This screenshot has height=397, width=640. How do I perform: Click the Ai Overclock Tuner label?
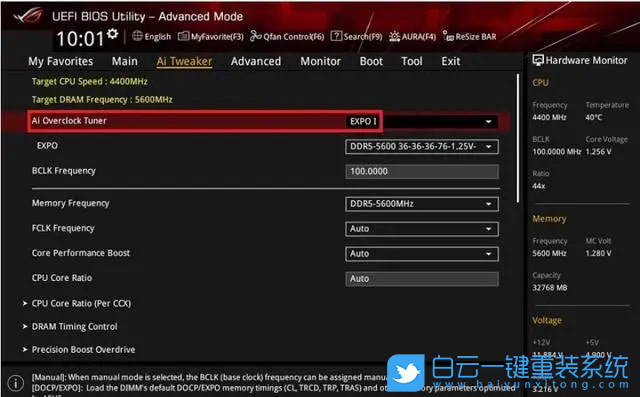click(69, 121)
